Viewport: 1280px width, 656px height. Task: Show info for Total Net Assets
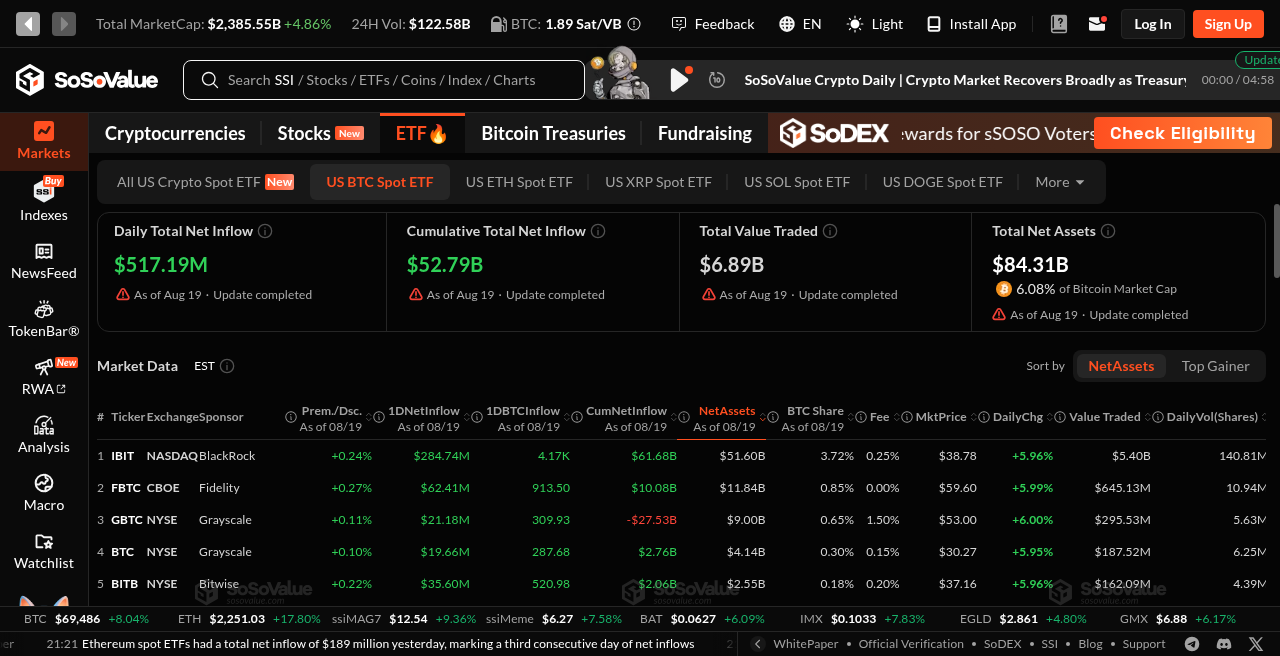[1108, 231]
